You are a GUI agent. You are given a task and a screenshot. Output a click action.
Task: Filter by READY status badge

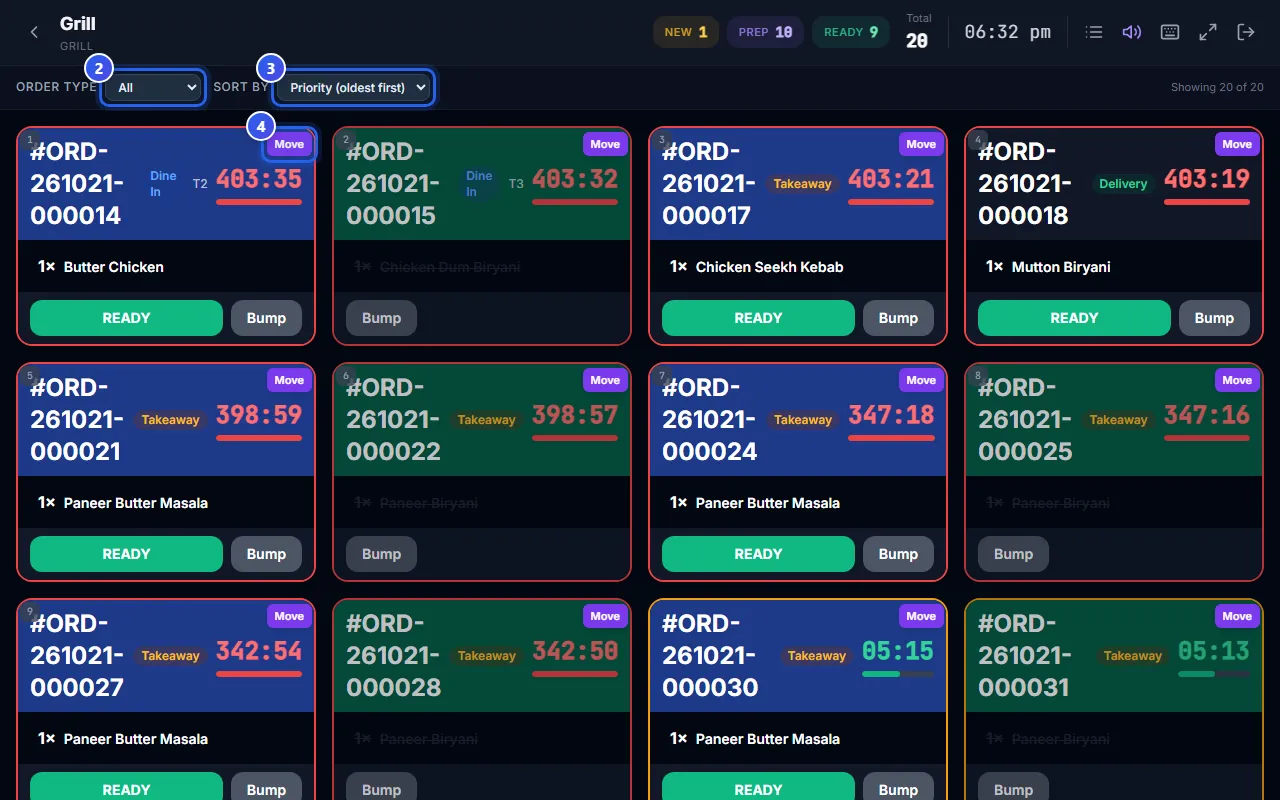coord(851,32)
